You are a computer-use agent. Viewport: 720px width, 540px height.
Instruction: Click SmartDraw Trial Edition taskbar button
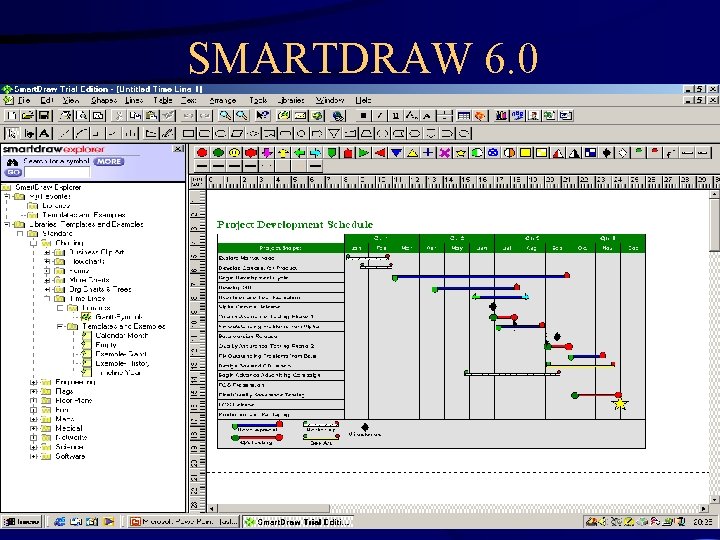tap(298, 522)
